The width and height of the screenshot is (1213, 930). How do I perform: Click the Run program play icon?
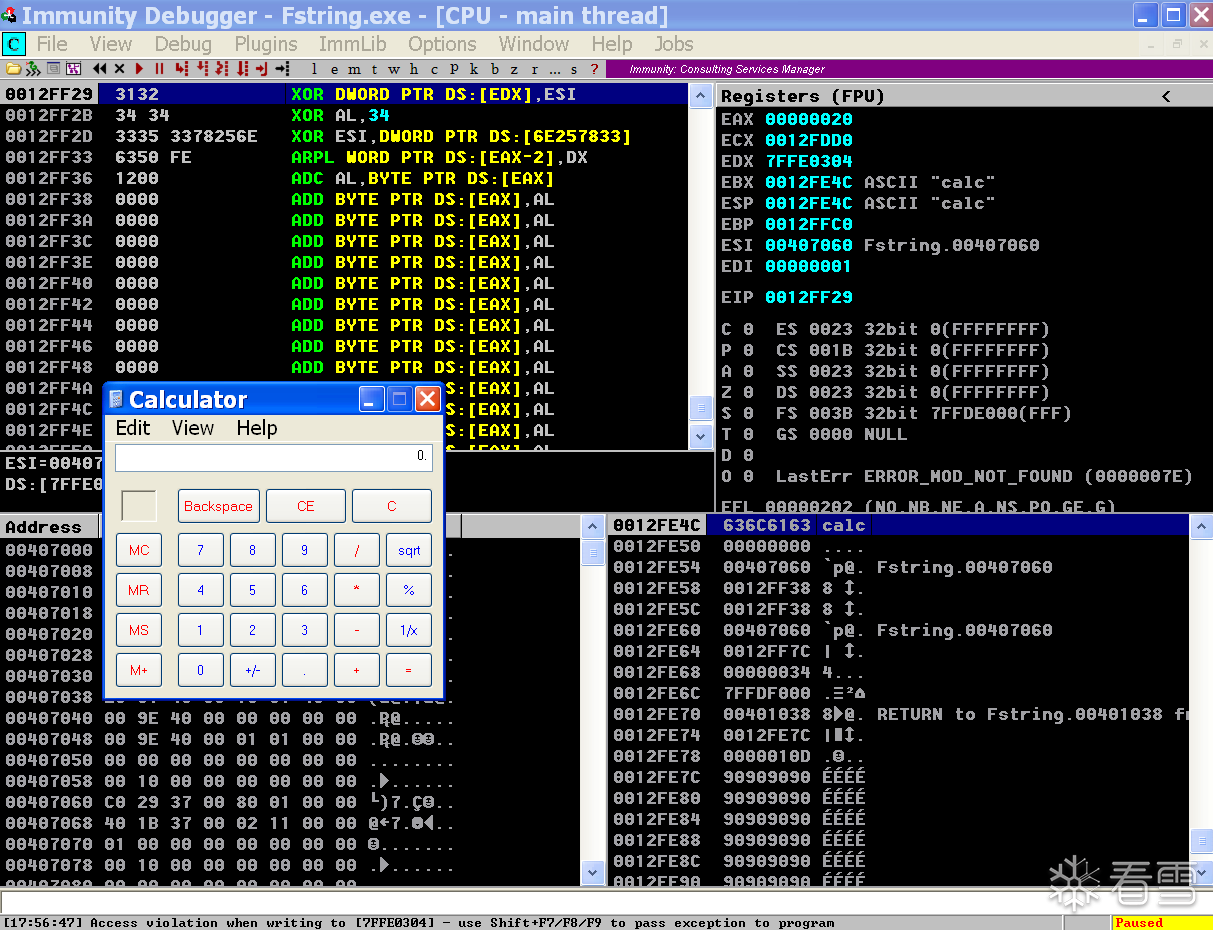pyautogui.click(x=139, y=69)
